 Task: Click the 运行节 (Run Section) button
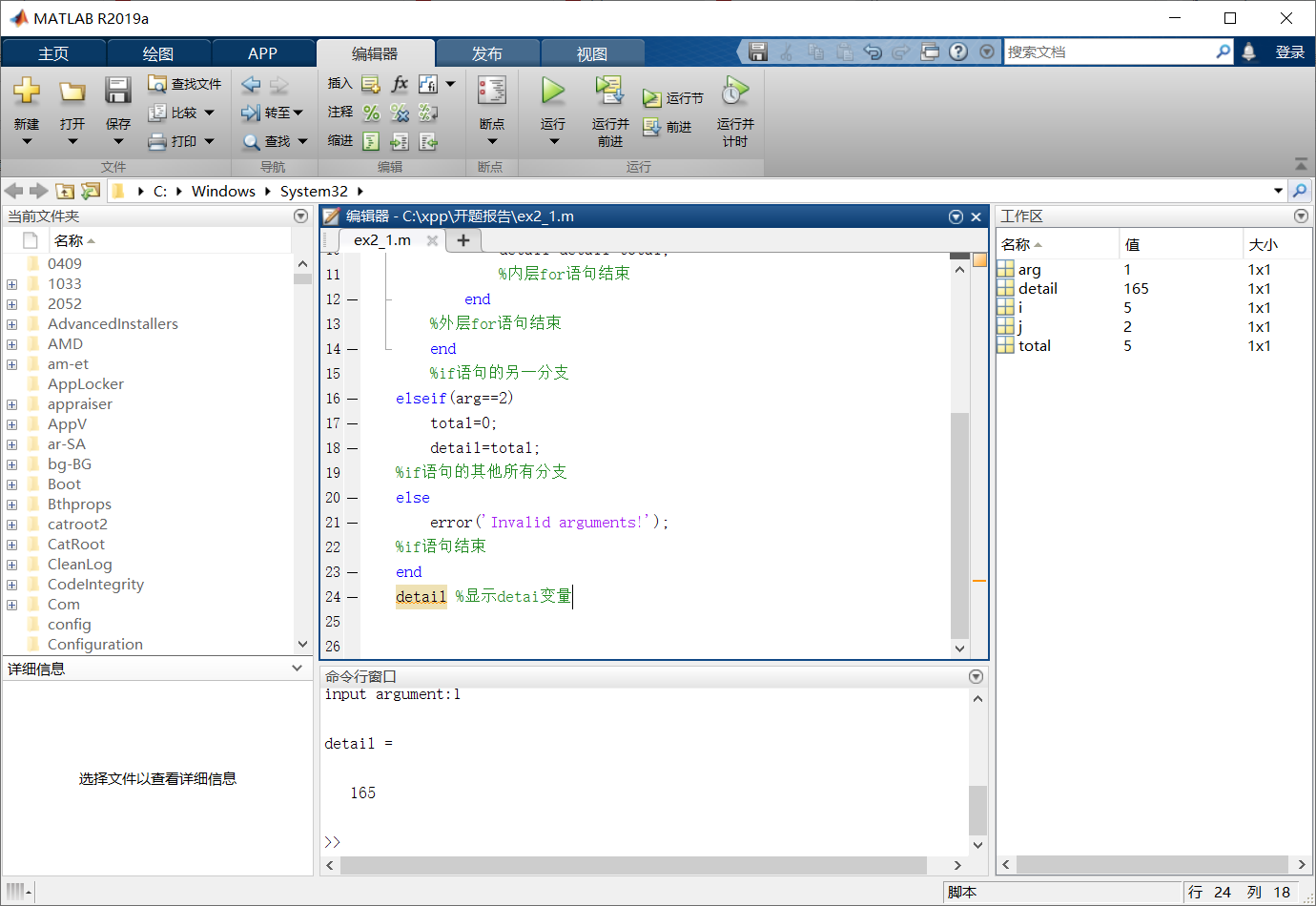pos(673,98)
